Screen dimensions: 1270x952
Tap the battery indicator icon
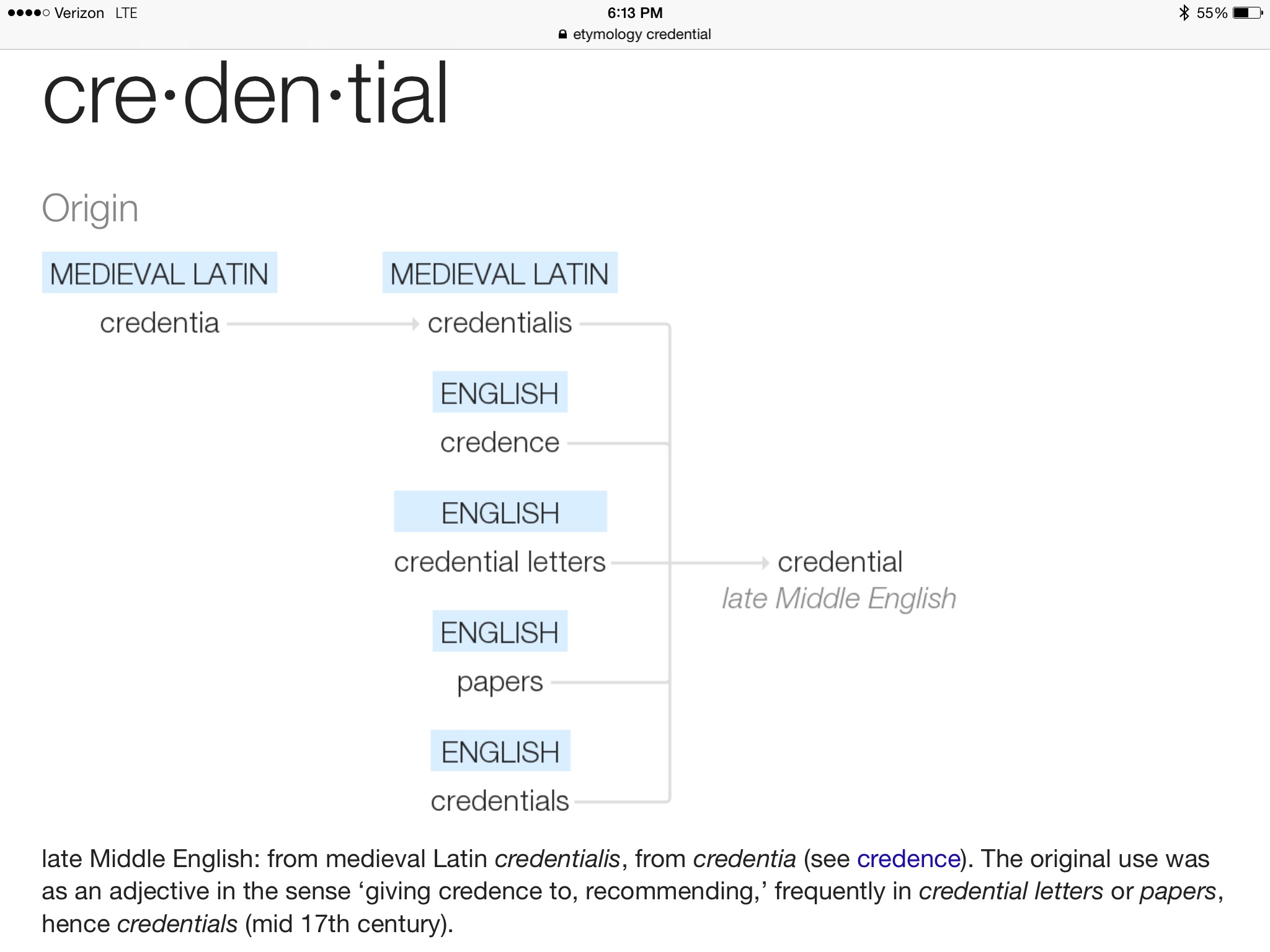(x=1247, y=13)
